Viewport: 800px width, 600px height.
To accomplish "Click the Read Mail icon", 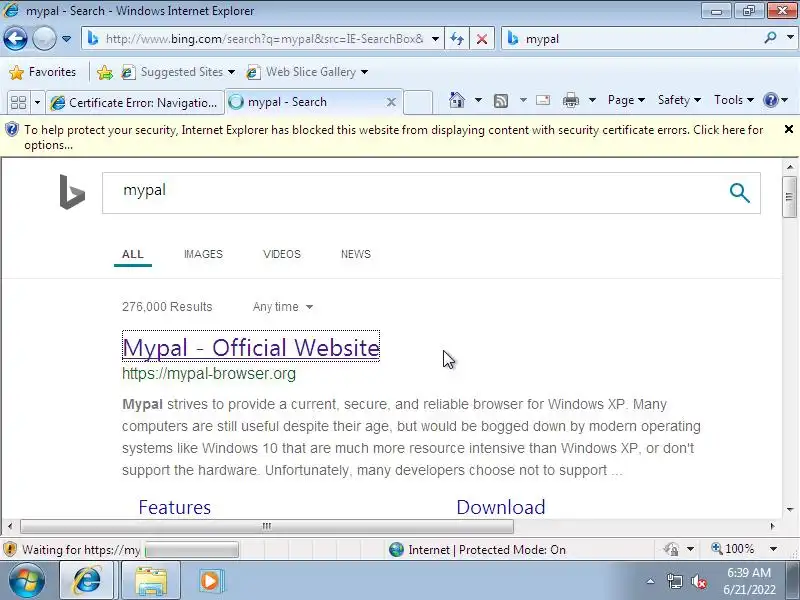I will tap(543, 100).
